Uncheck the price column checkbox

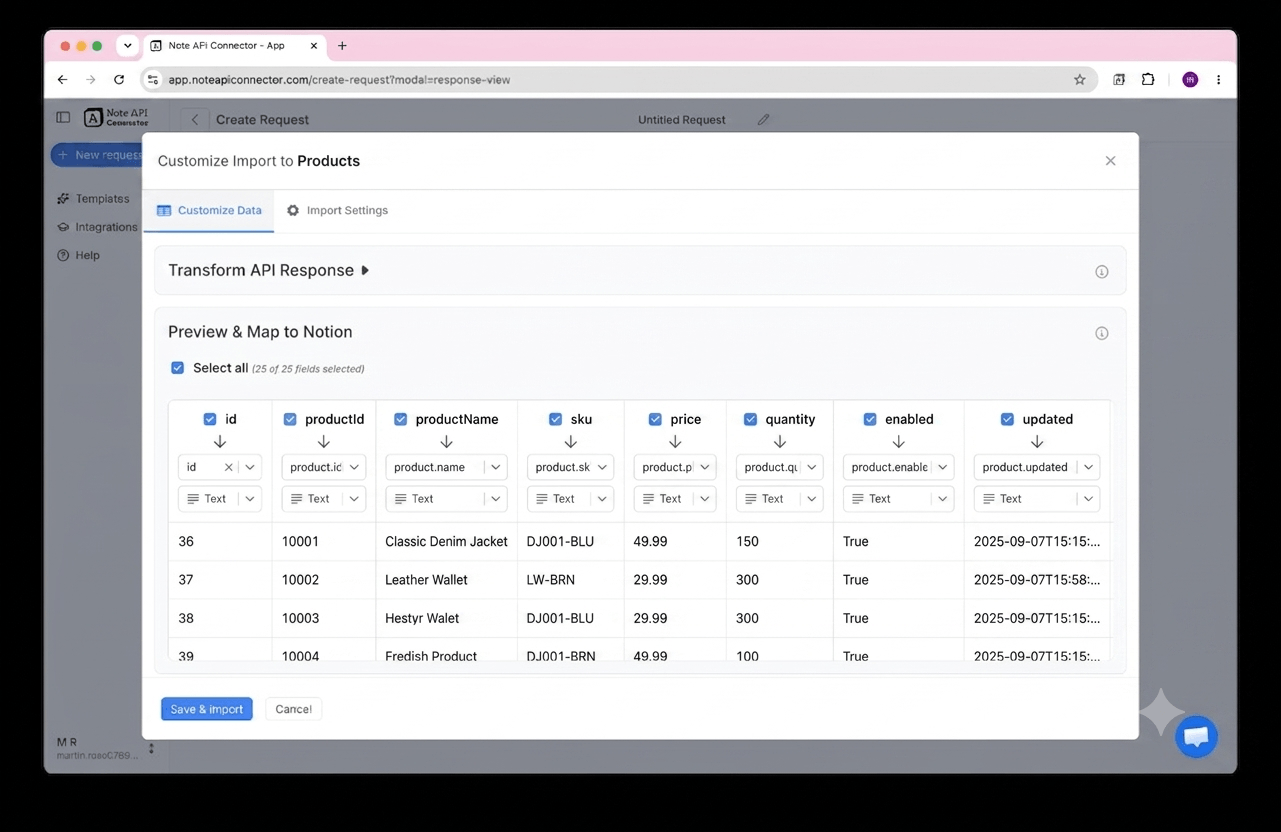pos(655,419)
